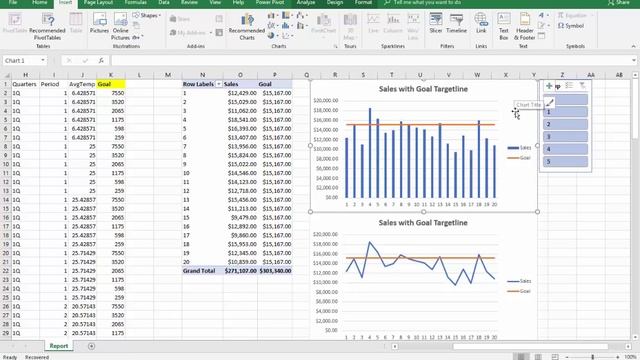Open Online Pictures

[x=120, y=27]
